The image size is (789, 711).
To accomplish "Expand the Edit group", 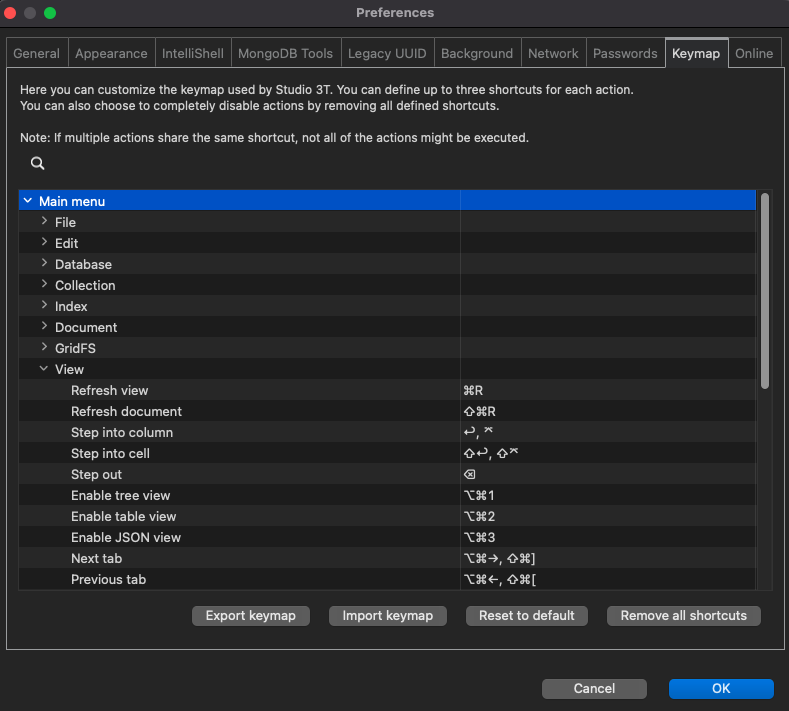I will pos(44,243).
